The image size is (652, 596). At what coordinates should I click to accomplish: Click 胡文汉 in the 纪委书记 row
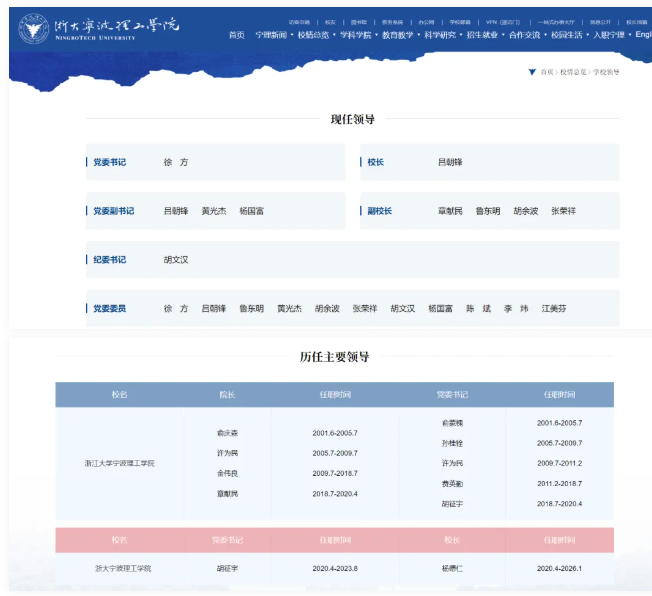(x=176, y=260)
